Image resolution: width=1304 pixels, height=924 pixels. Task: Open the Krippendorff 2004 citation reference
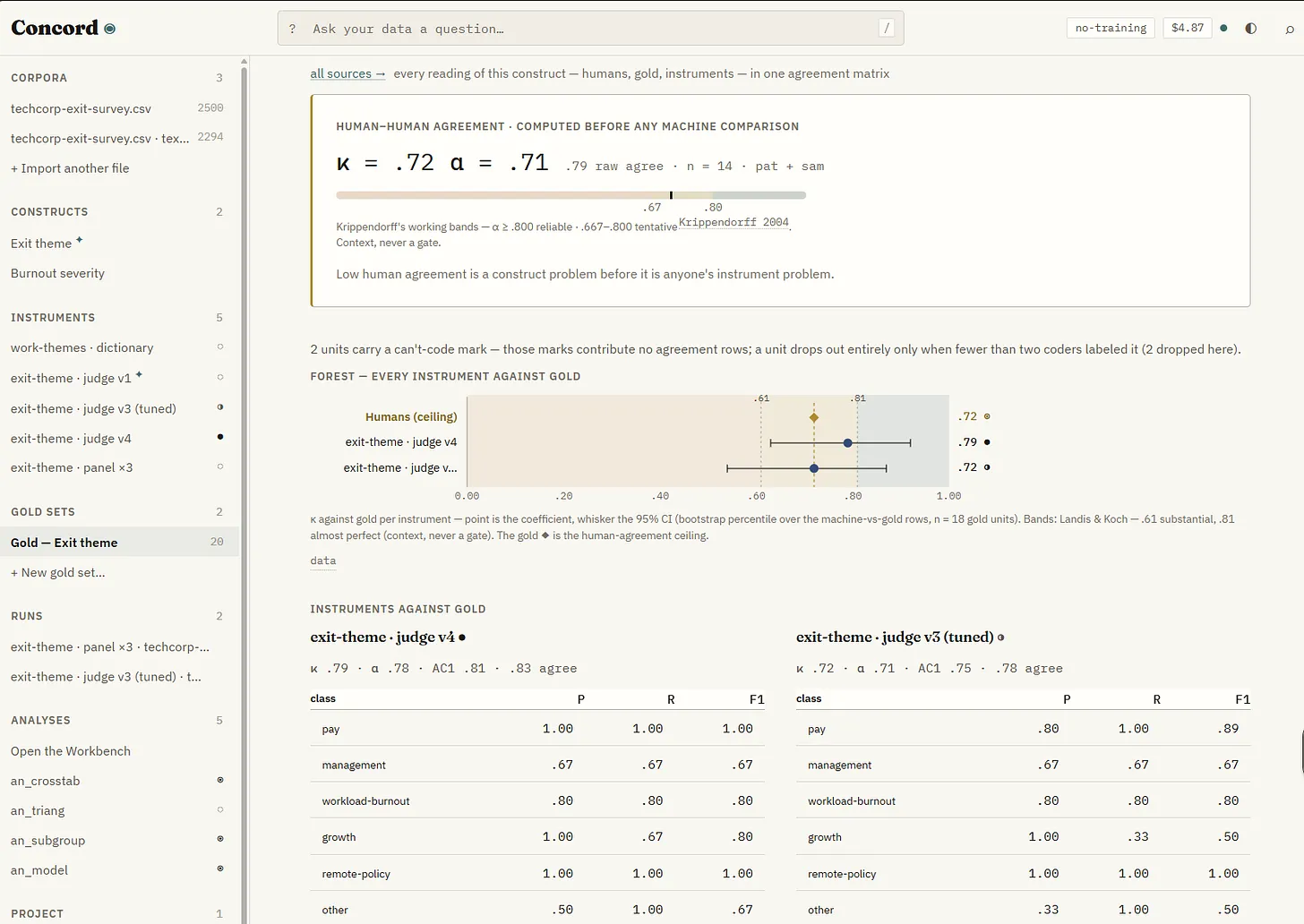coord(733,222)
